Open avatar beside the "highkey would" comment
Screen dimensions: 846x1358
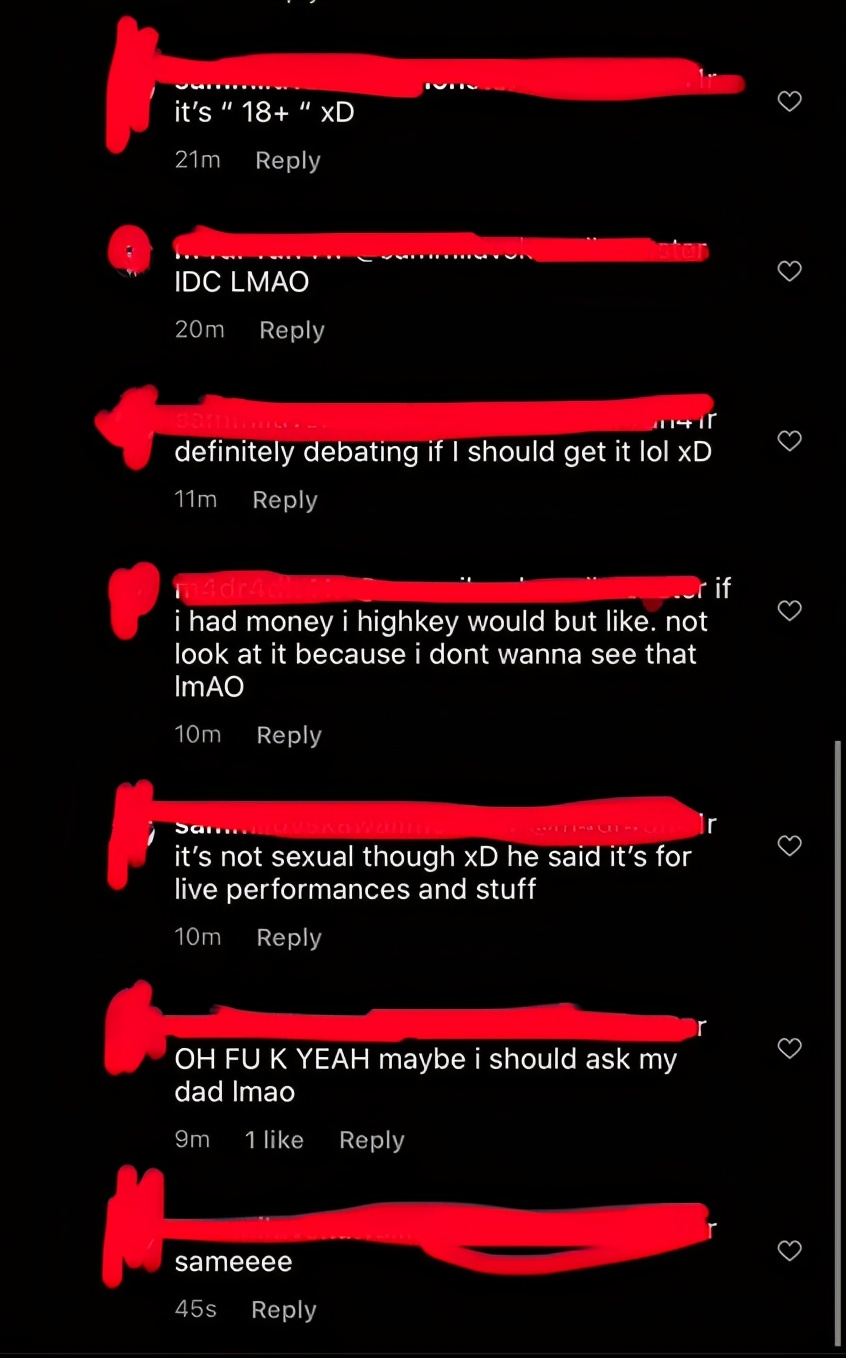click(x=134, y=598)
